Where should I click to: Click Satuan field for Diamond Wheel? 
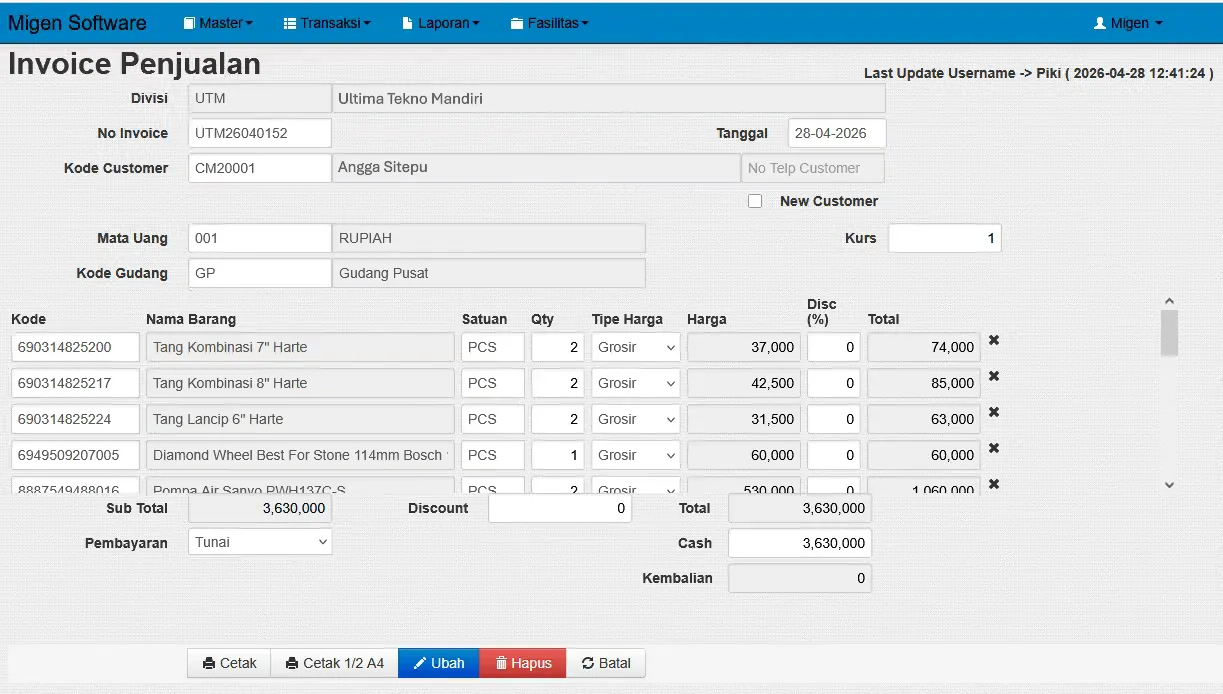(x=493, y=455)
